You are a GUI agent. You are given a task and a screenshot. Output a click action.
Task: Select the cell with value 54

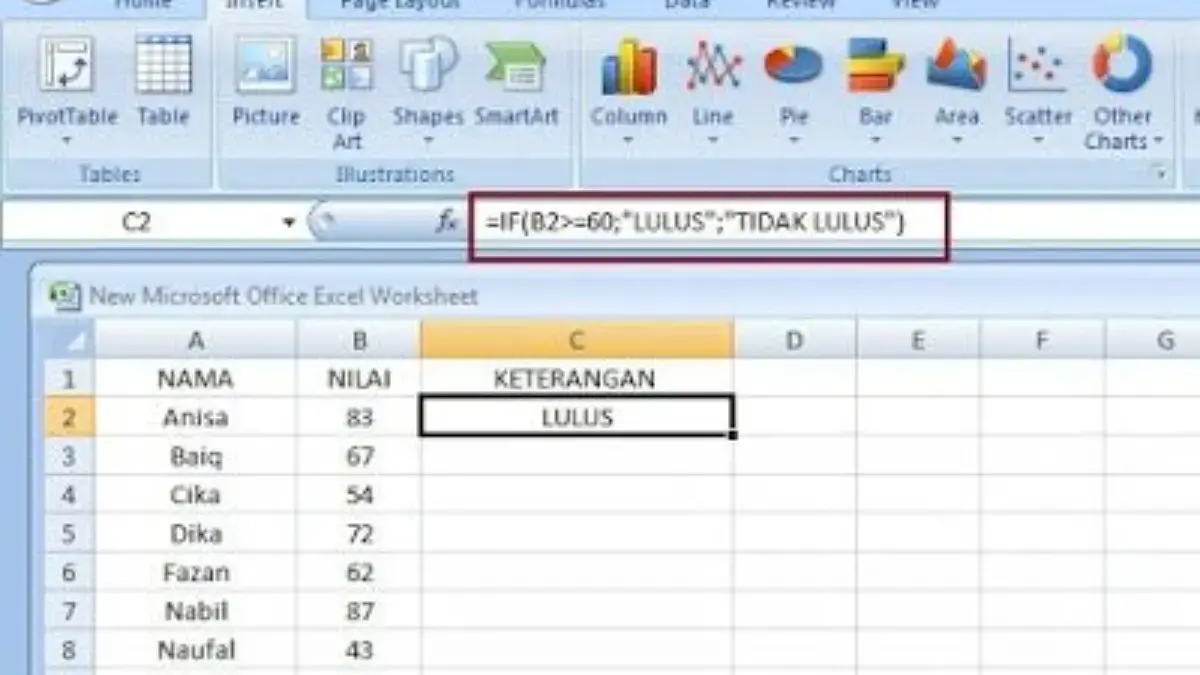[x=359, y=495]
